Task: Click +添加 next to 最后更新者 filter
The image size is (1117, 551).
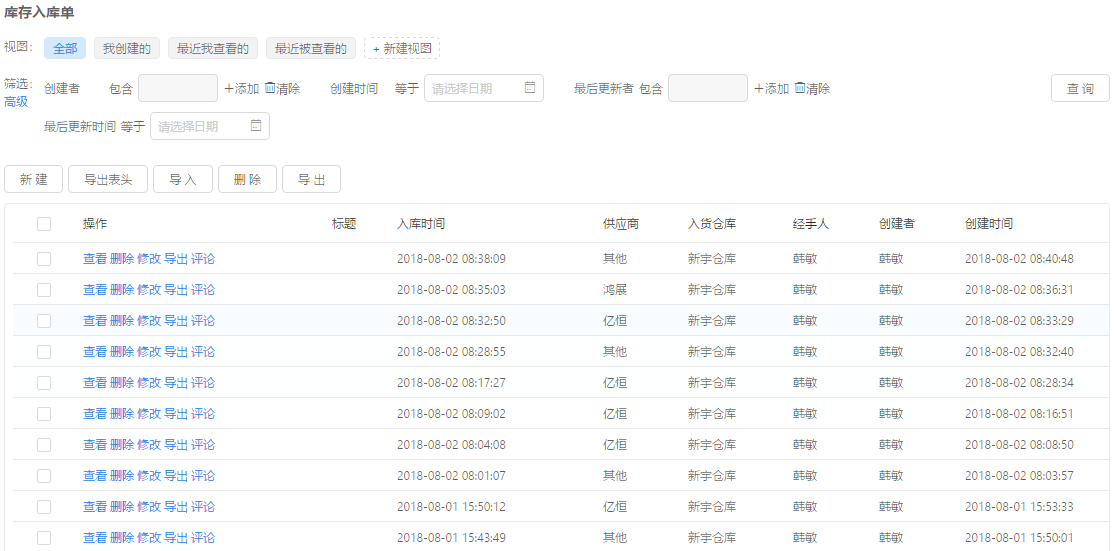Action: (x=771, y=88)
